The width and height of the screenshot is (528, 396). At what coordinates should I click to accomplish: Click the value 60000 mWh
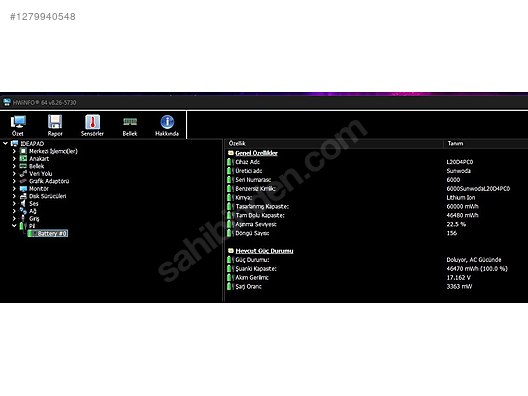[462, 206]
